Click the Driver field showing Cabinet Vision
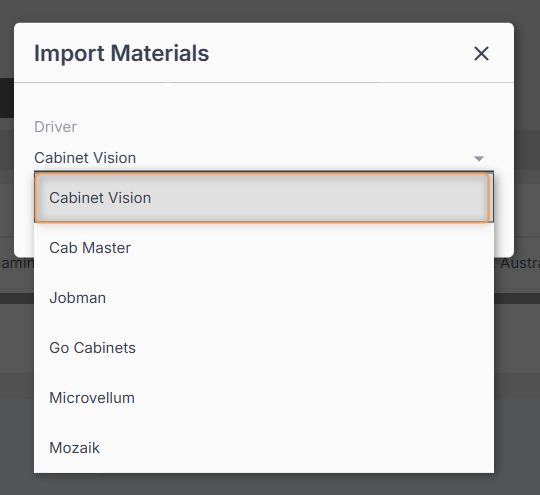Viewport: 540px width, 495px height. pyautogui.click(x=264, y=158)
